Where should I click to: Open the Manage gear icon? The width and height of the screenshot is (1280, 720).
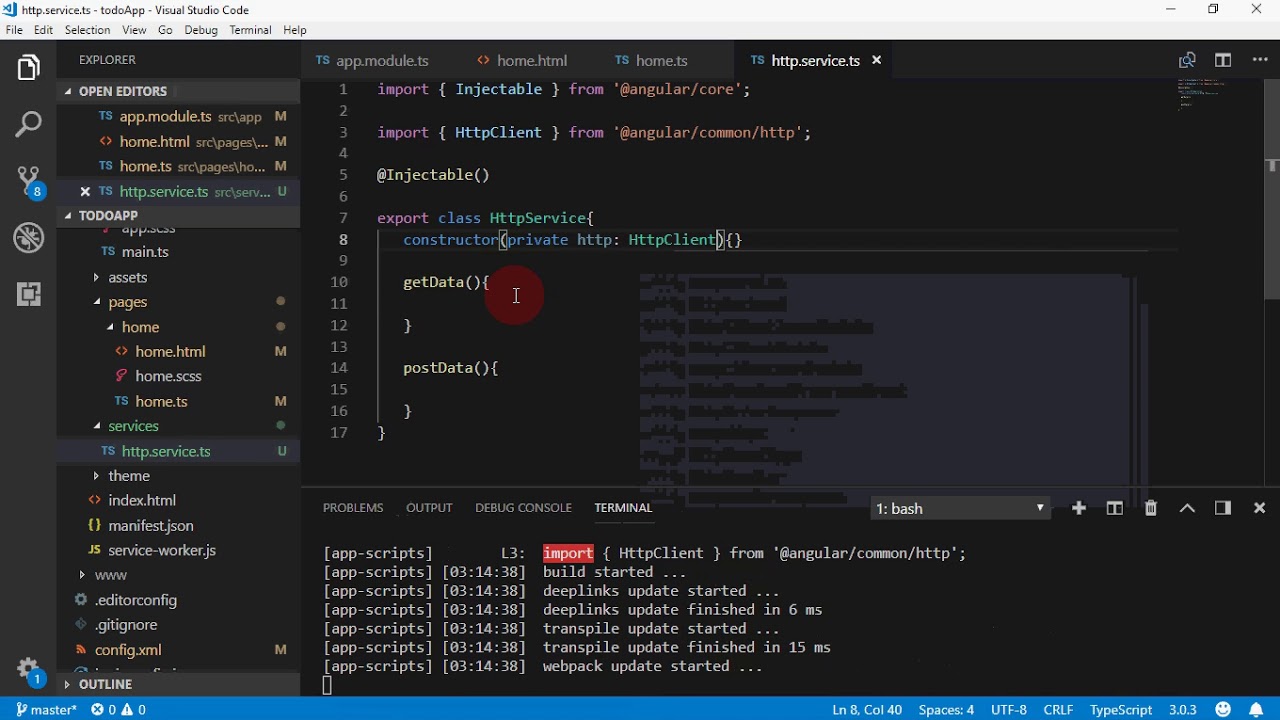tap(29, 670)
